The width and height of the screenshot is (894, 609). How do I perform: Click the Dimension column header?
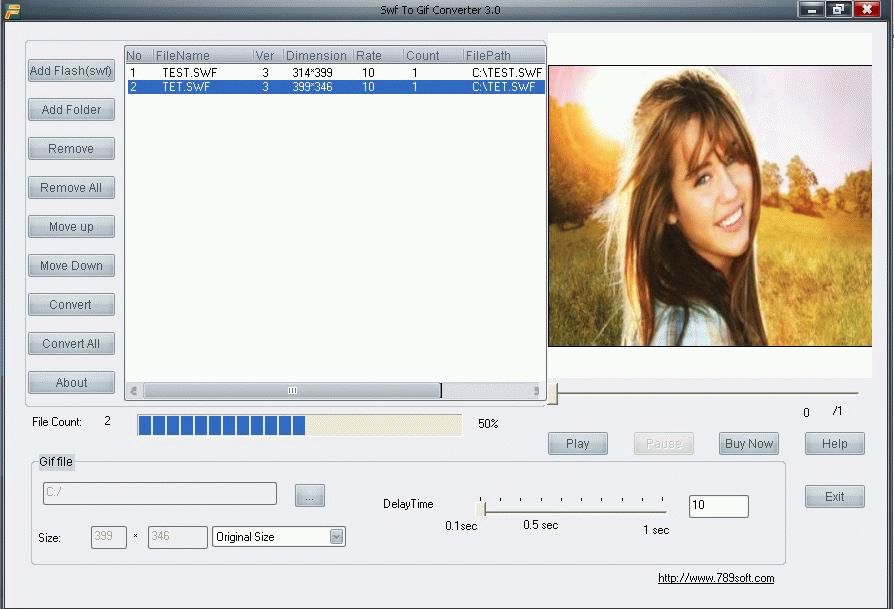coord(318,55)
